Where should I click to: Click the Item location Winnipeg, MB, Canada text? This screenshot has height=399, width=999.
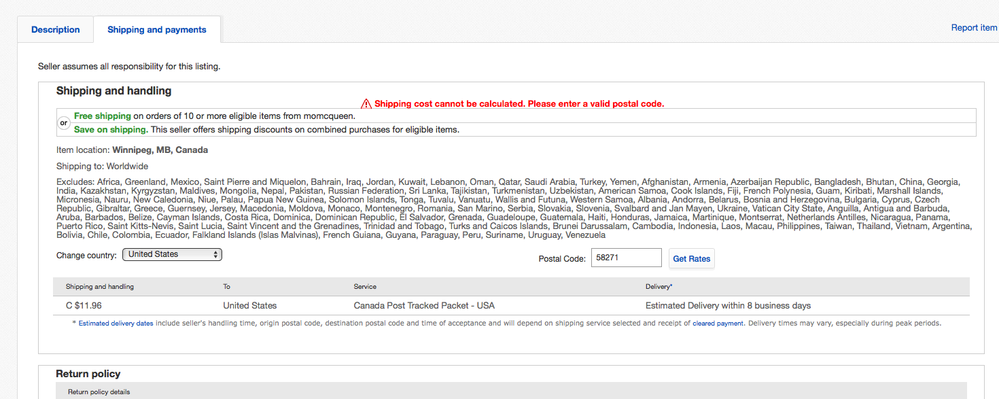point(132,150)
